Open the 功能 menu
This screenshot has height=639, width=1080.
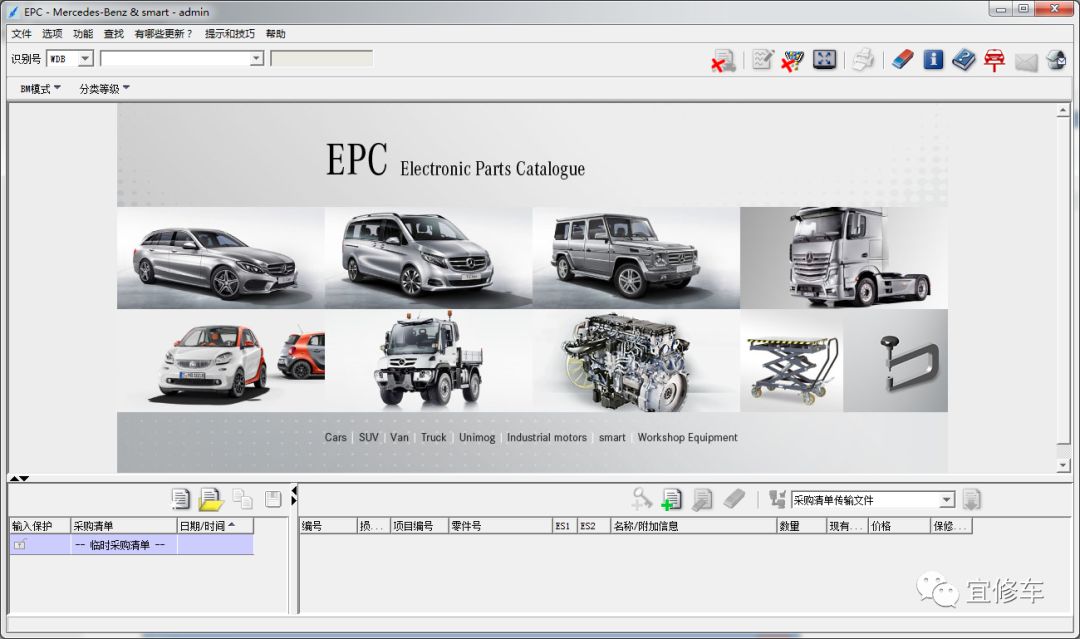[83, 34]
